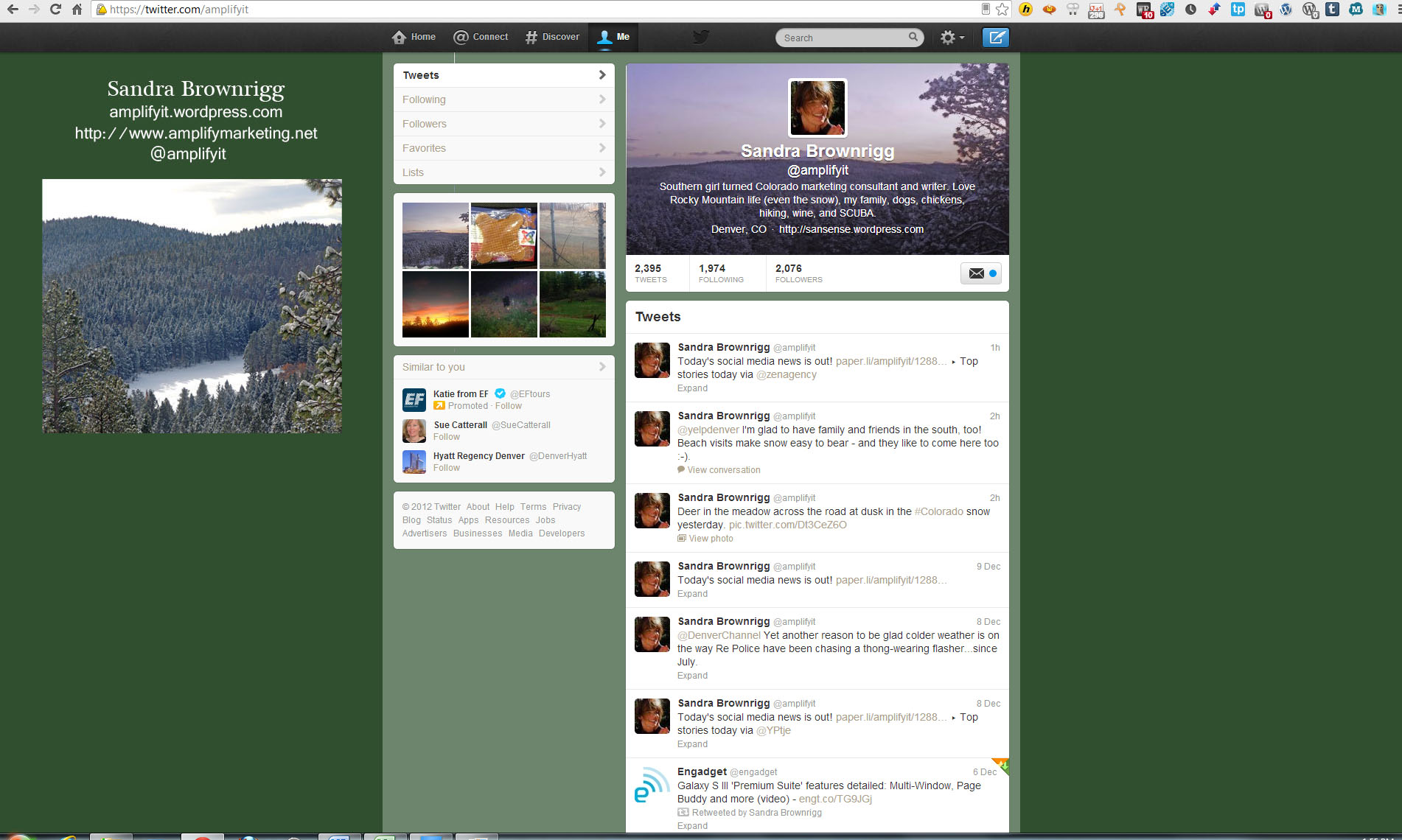Open pic.twitter.com/Dt3CeZ6O link
This screenshot has height=840, width=1402.
click(788, 525)
